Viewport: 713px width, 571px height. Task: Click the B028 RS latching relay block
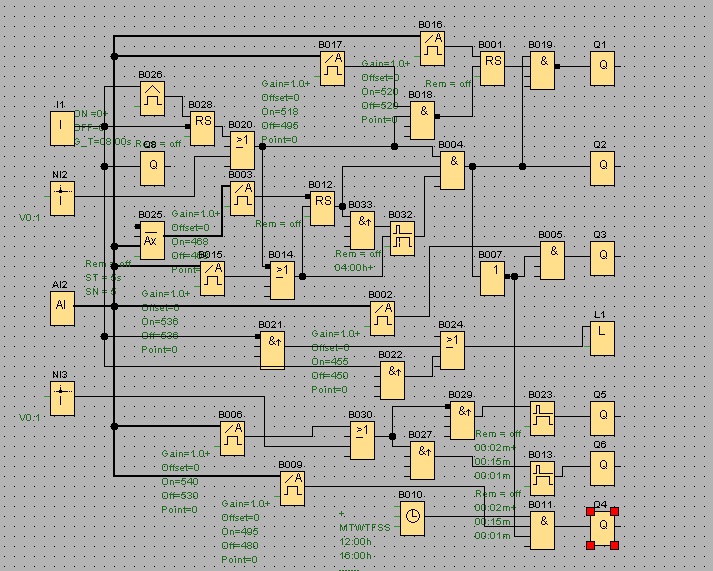coord(203,127)
